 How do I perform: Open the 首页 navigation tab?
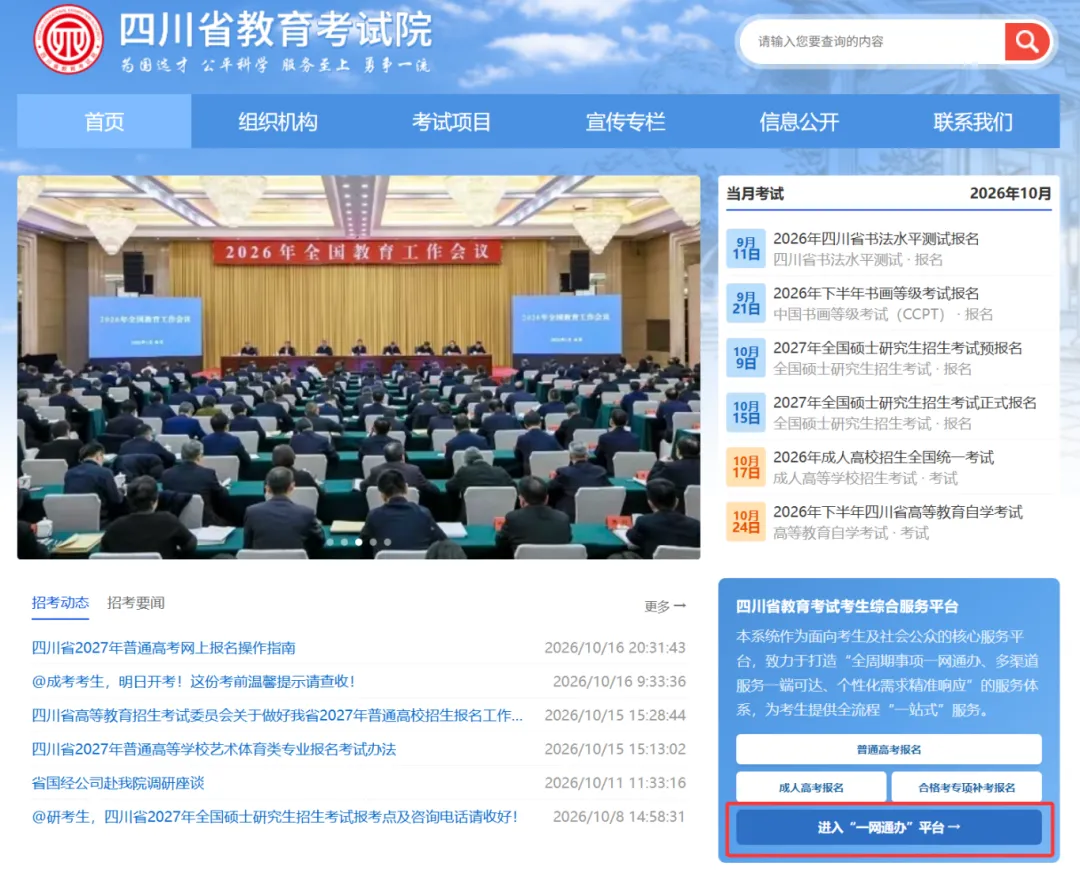point(104,121)
